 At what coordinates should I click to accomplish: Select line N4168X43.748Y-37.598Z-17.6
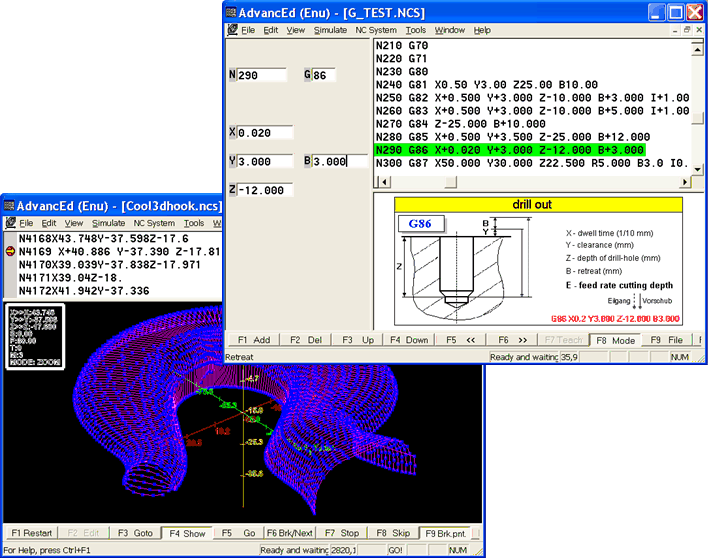(103, 238)
